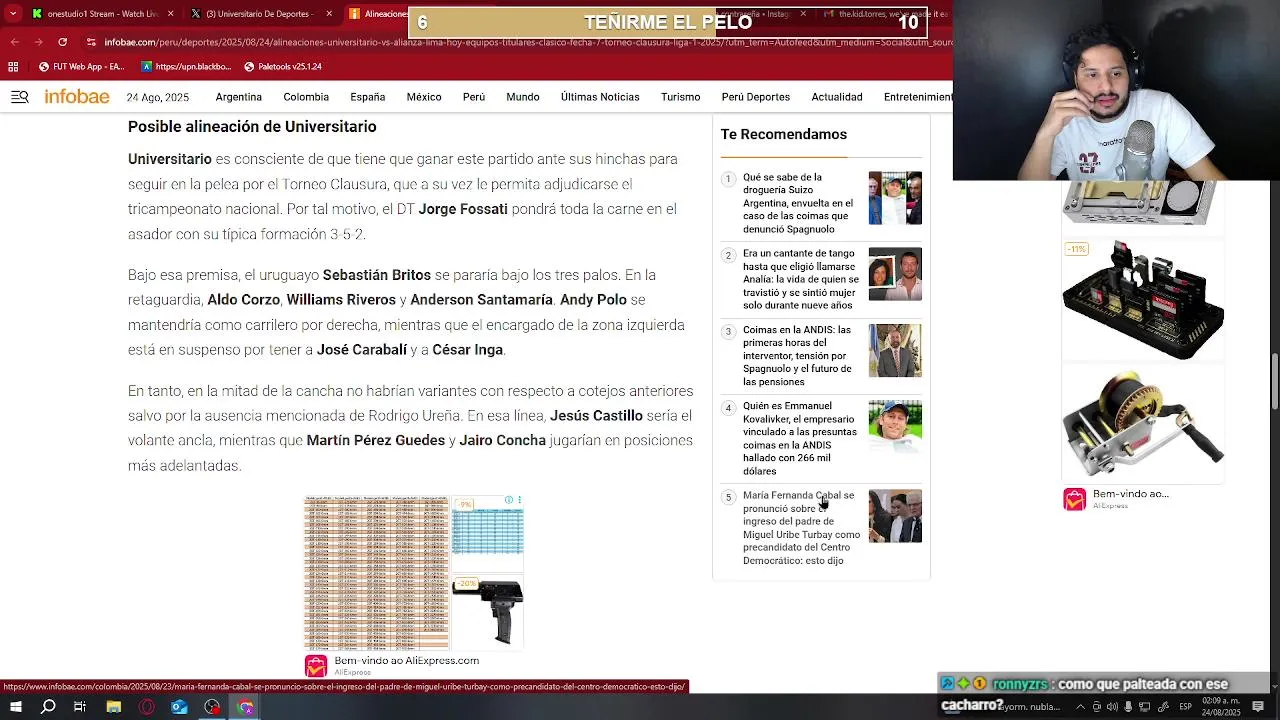Click the browser back arrow
1280x720 pixels.
click(15, 42)
